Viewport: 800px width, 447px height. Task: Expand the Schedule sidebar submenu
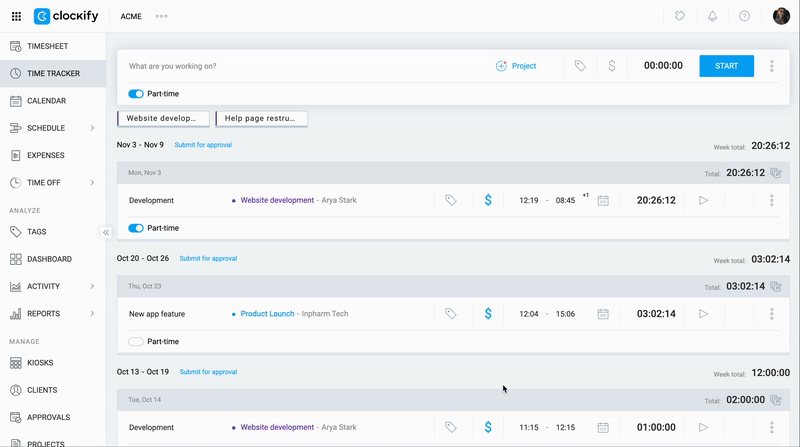coord(92,128)
